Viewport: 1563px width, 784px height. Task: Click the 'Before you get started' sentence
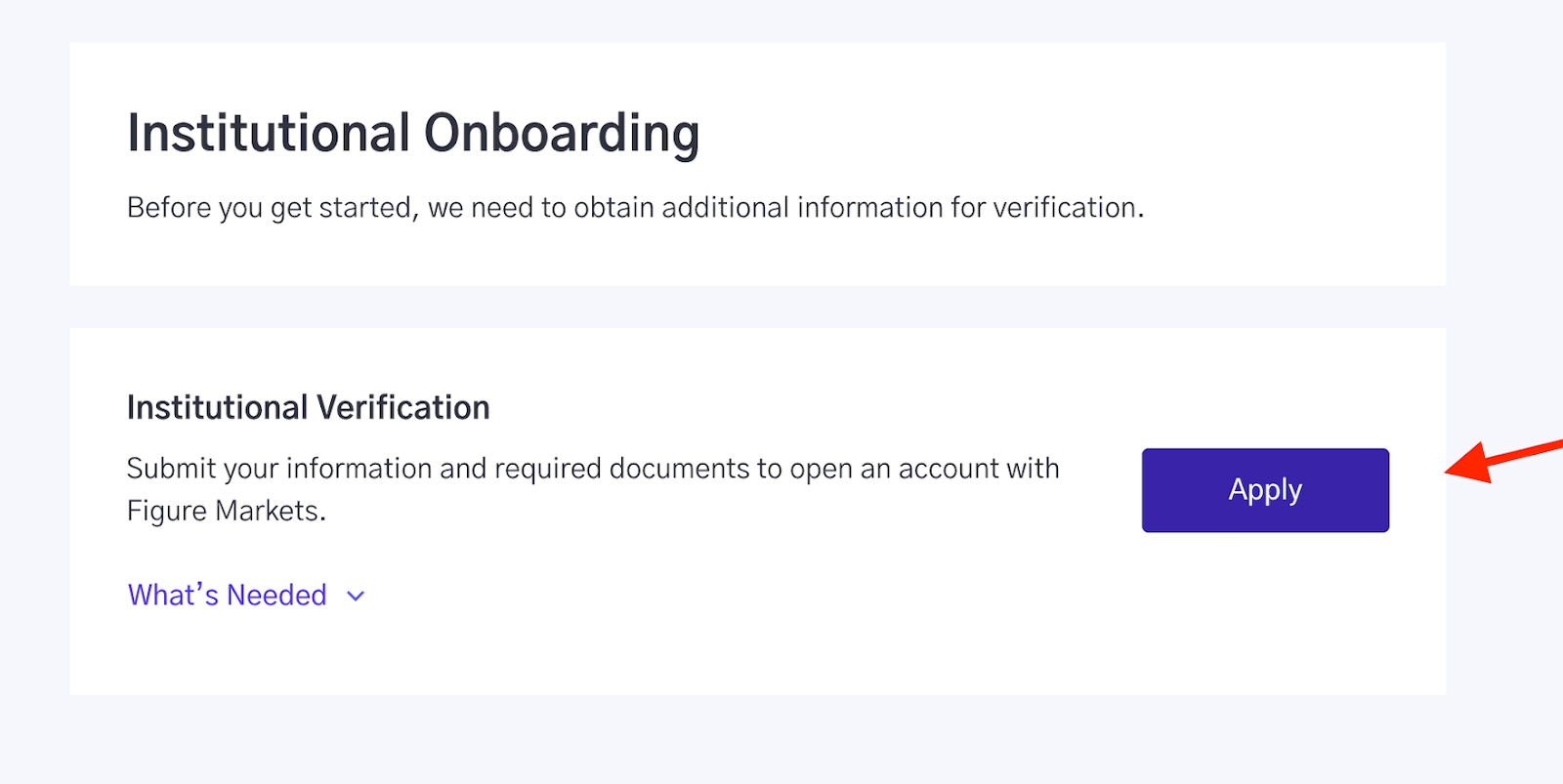[x=635, y=208]
